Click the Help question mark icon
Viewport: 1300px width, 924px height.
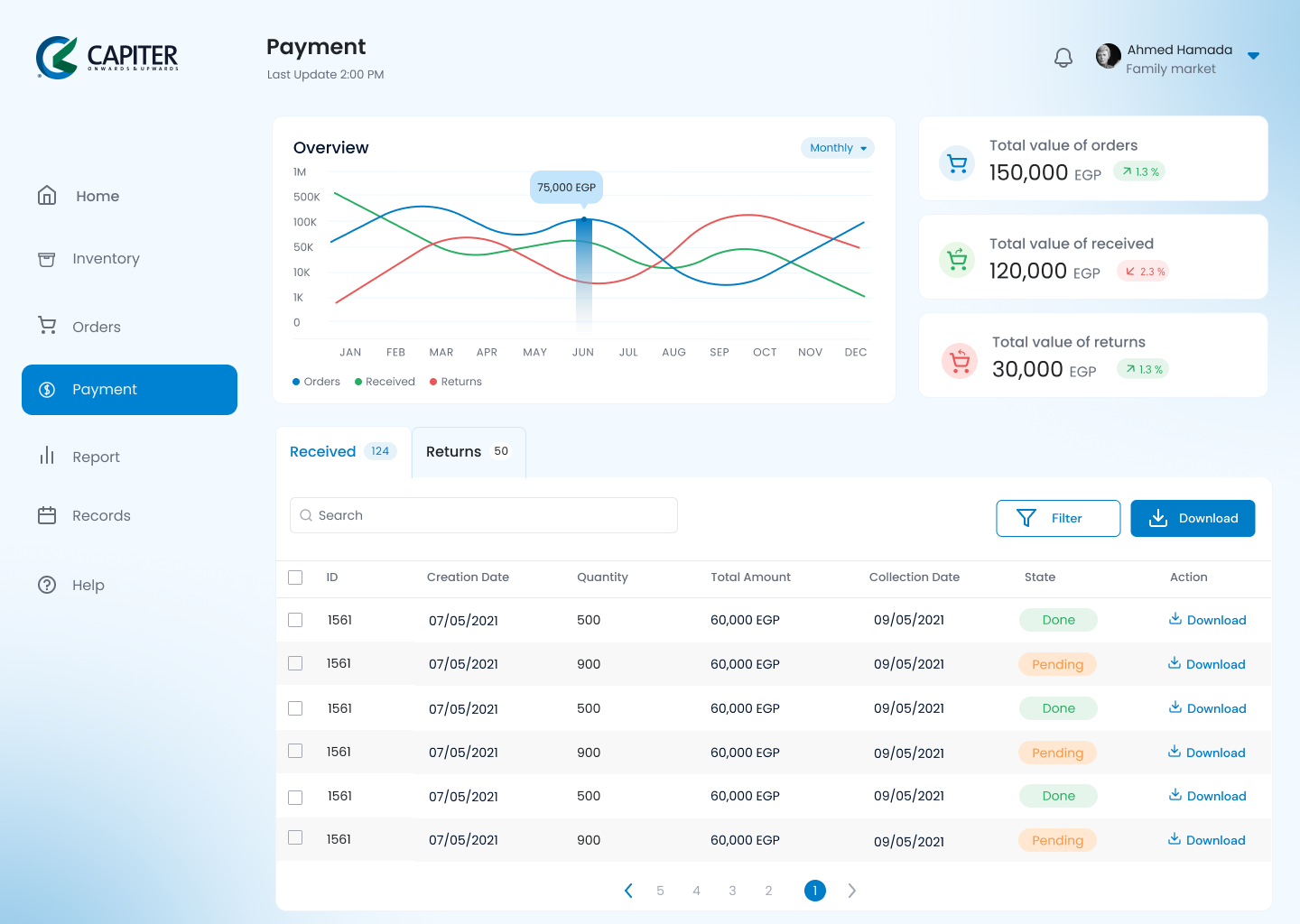(x=47, y=585)
